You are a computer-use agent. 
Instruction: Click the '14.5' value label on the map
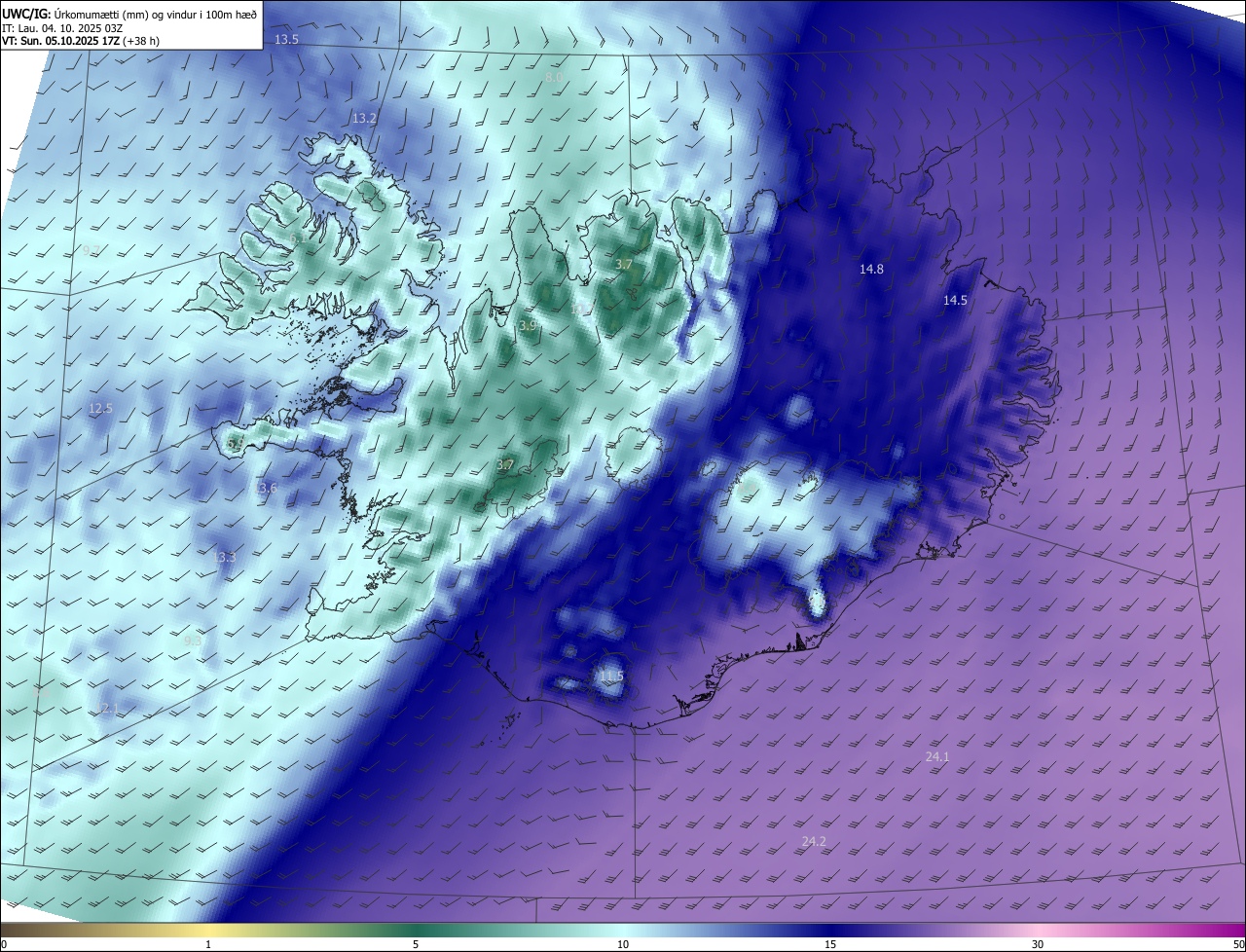tap(955, 301)
